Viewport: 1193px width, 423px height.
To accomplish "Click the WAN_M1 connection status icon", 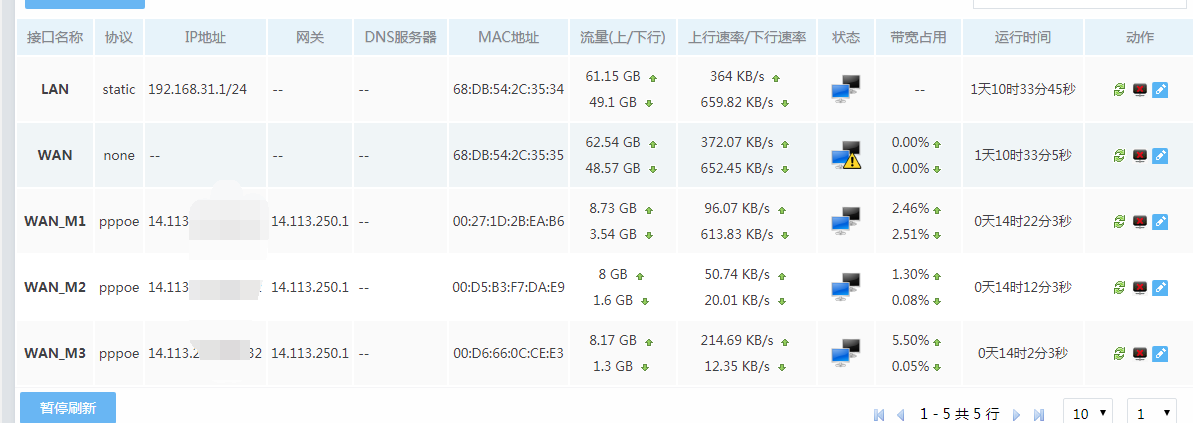I will [845, 221].
